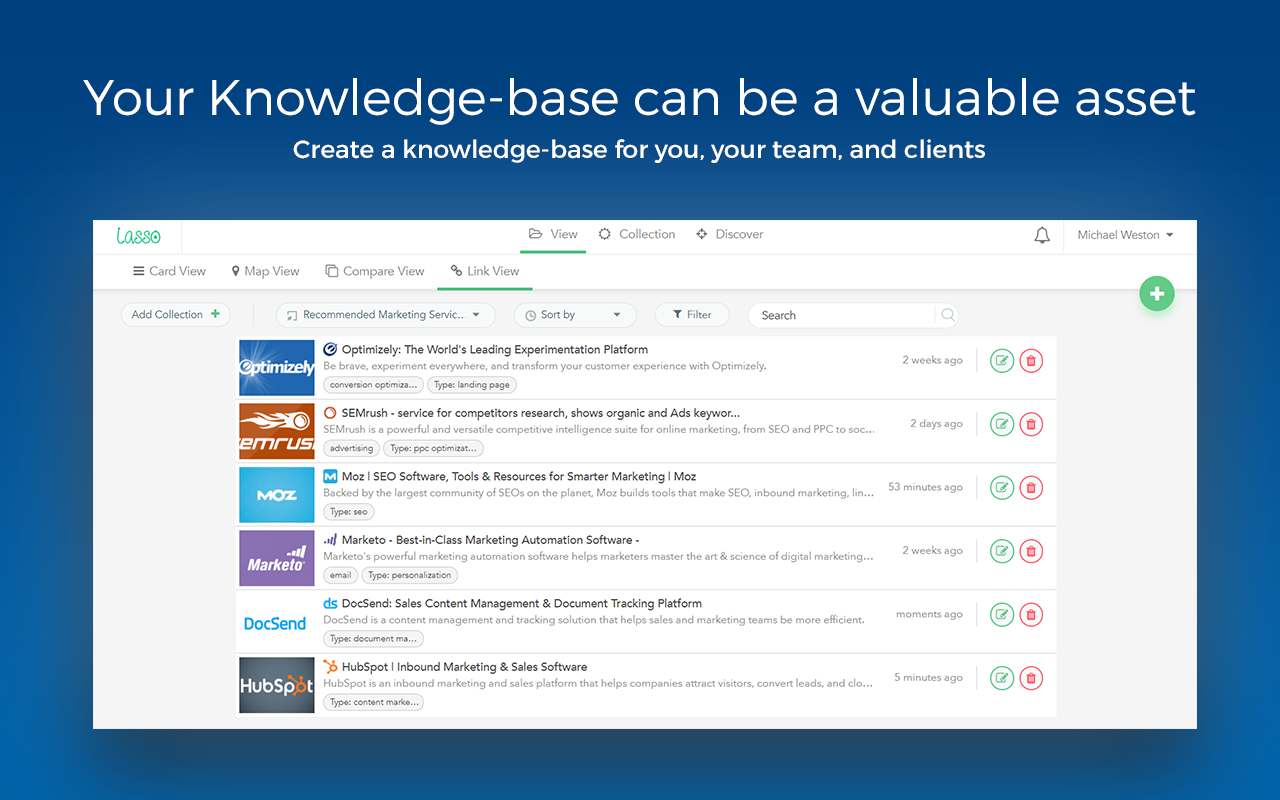Image resolution: width=1280 pixels, height=800 pixels.
Task: Edit the DocSend link entry
Action: 1002,615
